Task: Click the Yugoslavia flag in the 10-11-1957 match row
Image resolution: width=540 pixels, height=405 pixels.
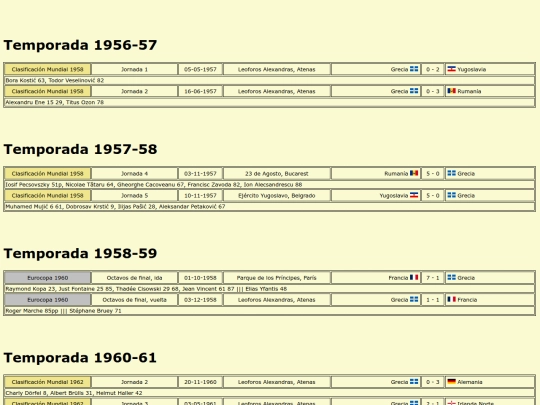Action: coord(414,195)
